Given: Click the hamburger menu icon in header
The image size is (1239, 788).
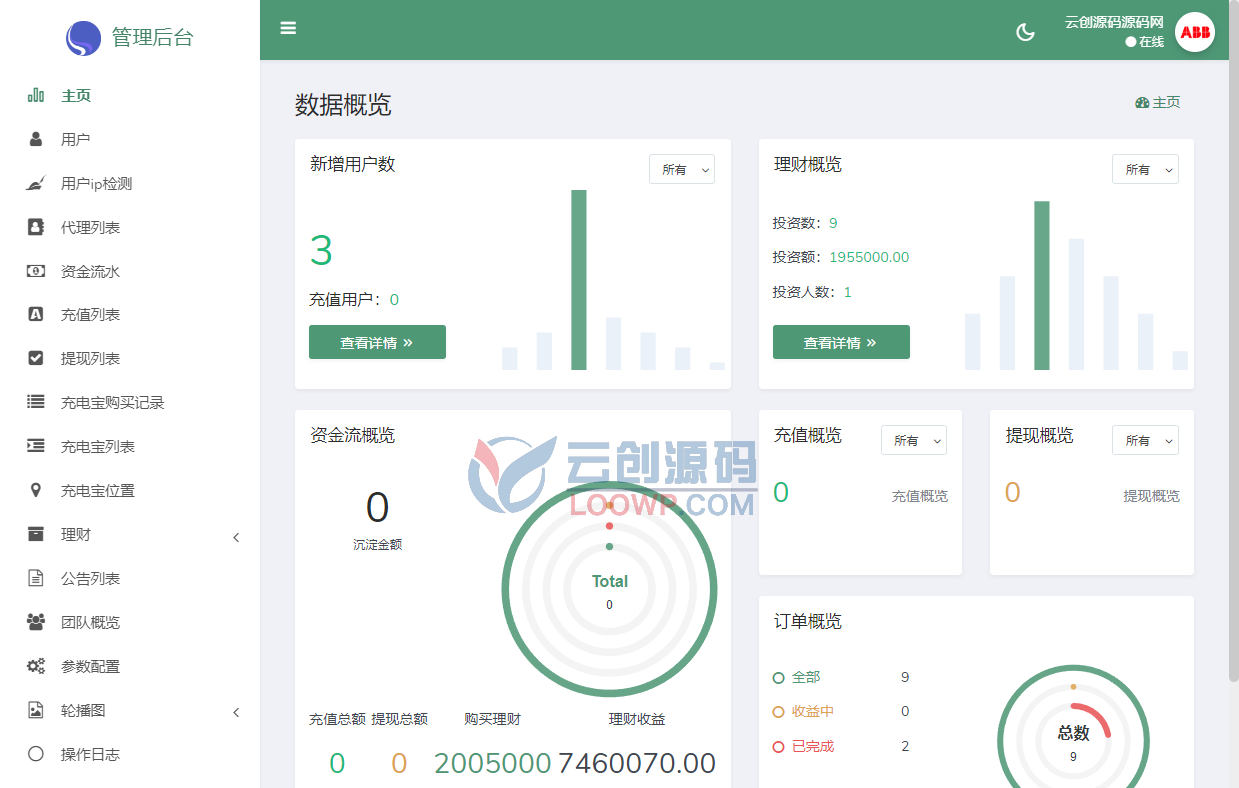Looking at the screenshot, I should [x=288, y=28].
